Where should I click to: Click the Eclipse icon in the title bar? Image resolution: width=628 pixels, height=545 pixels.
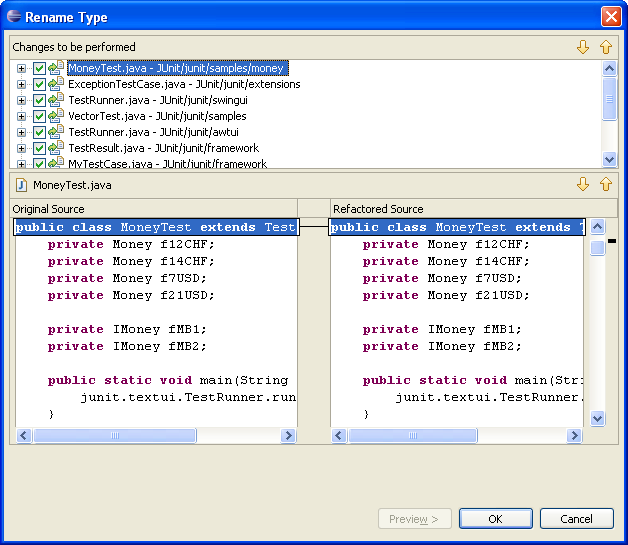point(14,16)
